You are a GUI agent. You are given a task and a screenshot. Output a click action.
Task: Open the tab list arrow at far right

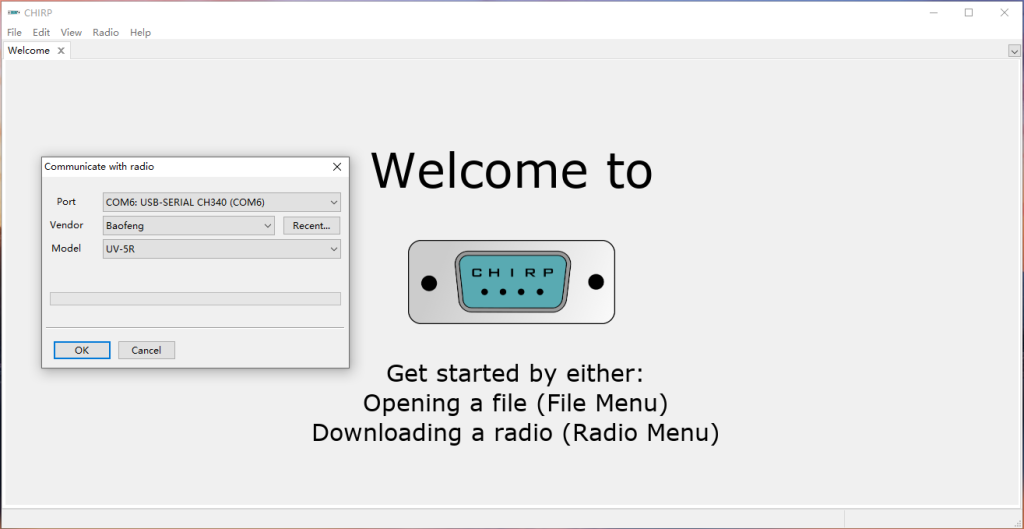click(x=1014, y=51)
